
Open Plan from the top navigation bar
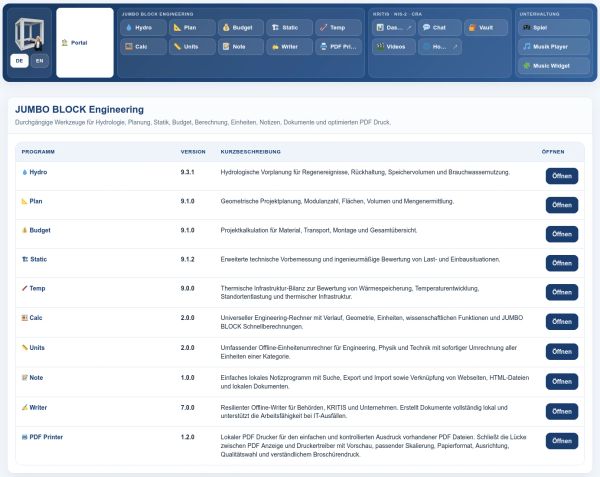pyautogui.click(x=192, y=28)
